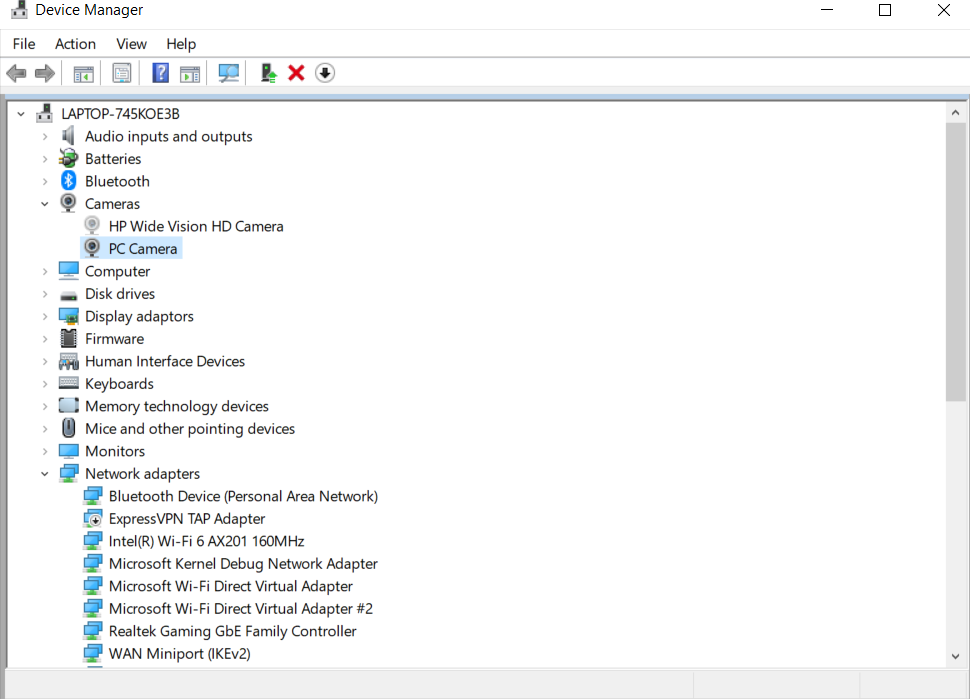This screenshot has height=699, width=970.
Task: Click red X Uninstall device icon
Action: pos(296,73)
